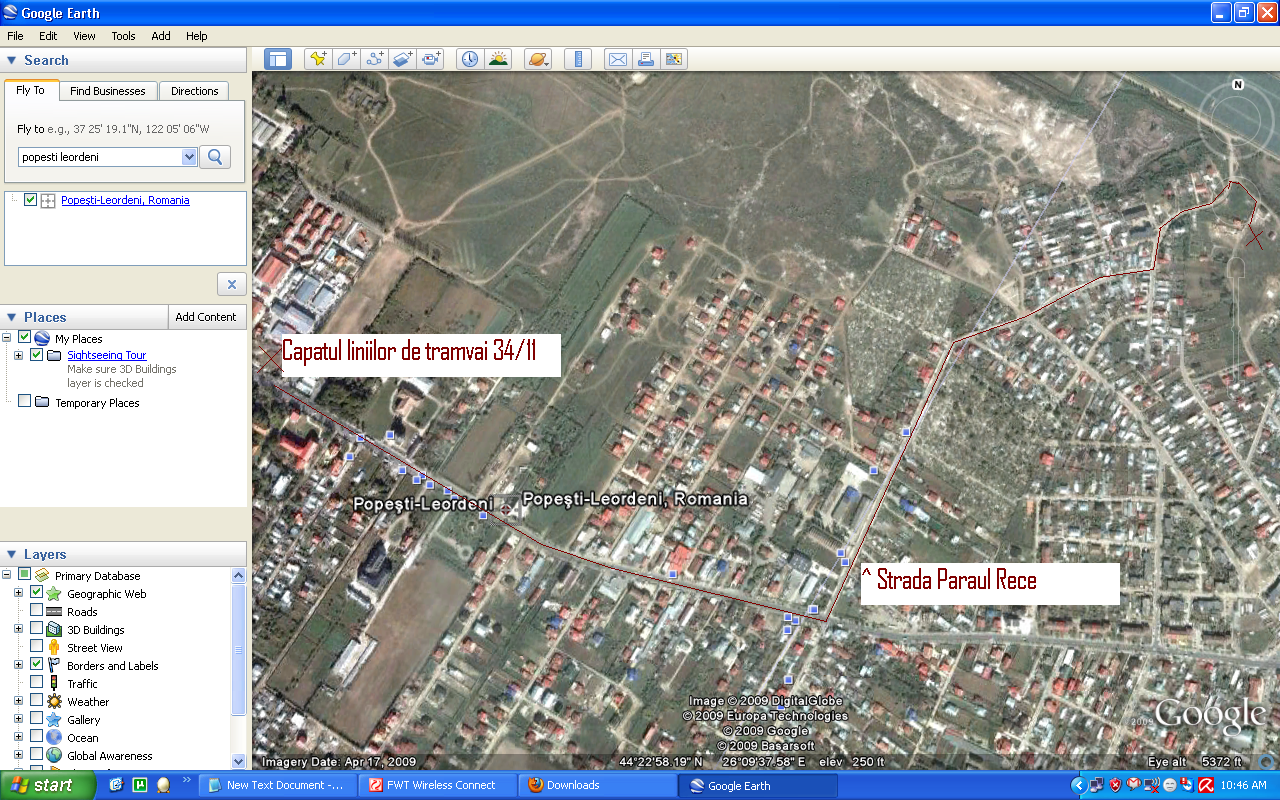Open the ruler measuring tool
This screenshot has width=1280, height=800.
[x=578, y=59]
